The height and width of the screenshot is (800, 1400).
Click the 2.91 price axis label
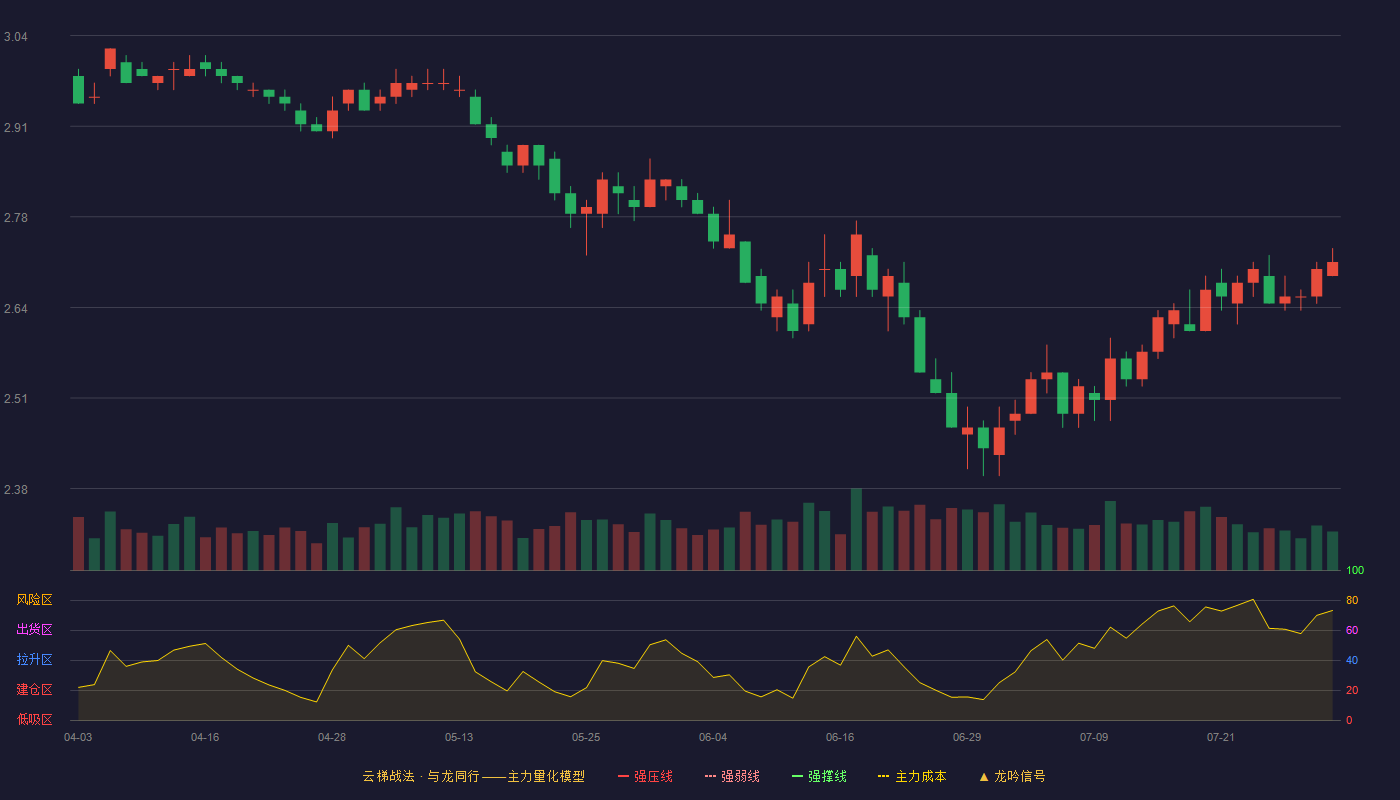[x=16, y=128]
